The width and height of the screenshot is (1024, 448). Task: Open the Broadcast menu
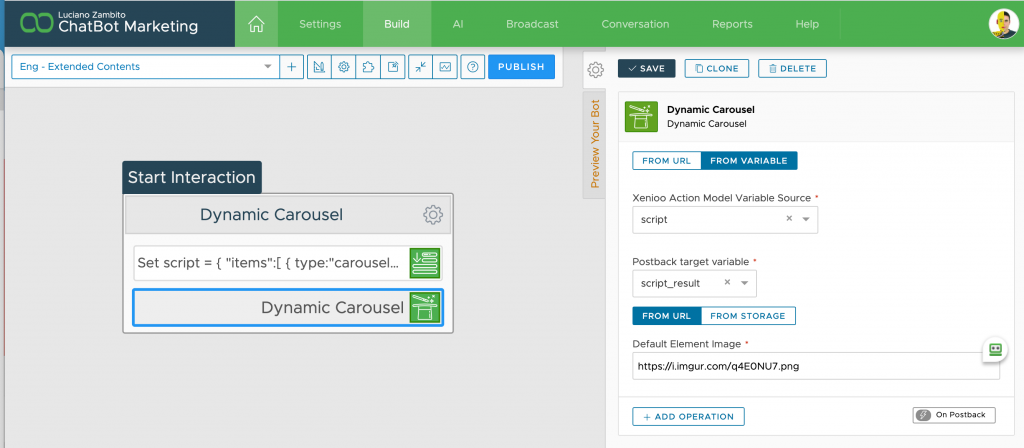pyautogui.click(x=532, y=24)
